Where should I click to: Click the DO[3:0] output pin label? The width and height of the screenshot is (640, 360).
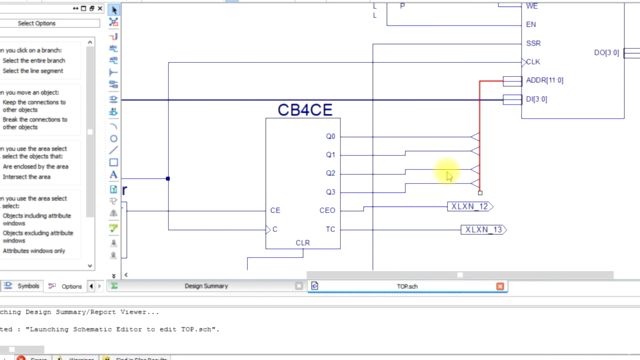[x=607, y=53]
